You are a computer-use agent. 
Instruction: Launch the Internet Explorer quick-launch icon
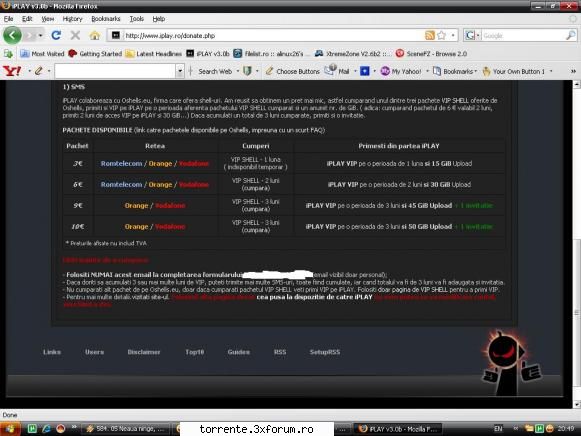coord(46,429)
